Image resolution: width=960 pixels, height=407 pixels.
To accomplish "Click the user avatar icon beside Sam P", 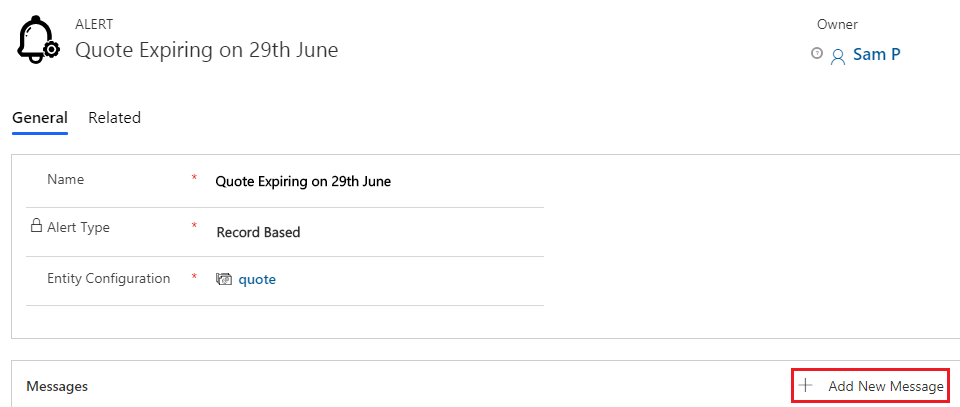I will click(x=838, y=57).
